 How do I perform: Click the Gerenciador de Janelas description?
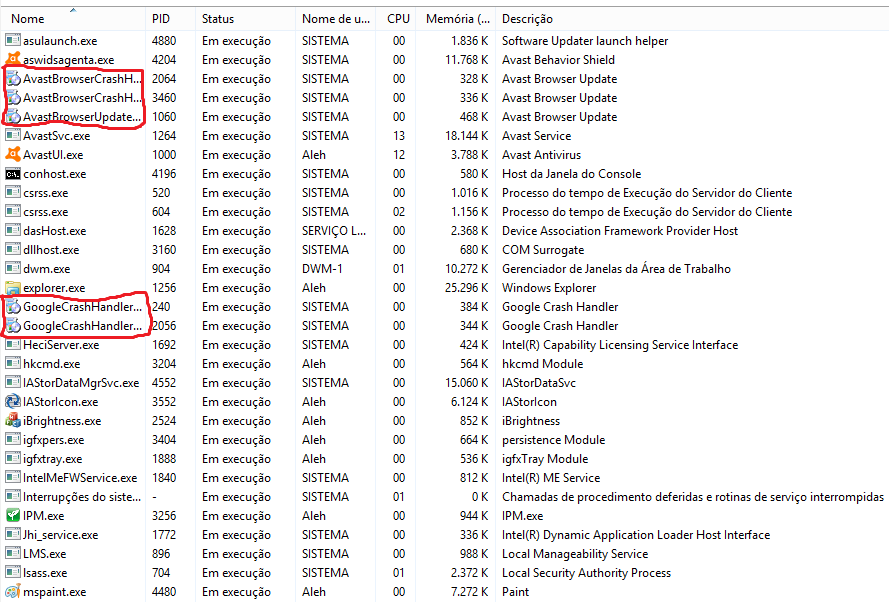[616, 269]
